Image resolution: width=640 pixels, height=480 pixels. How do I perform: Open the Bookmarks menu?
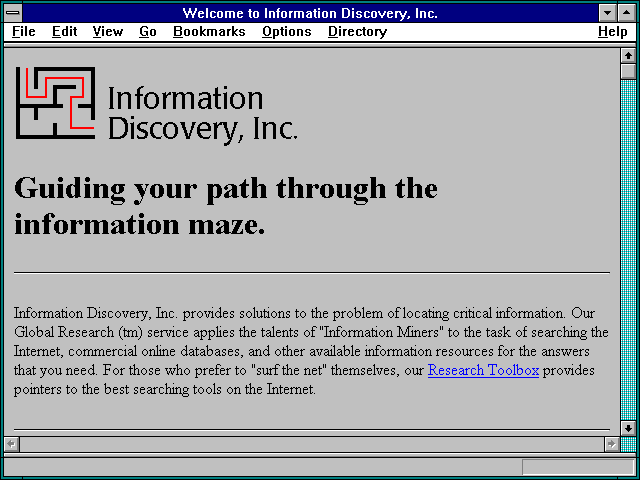coord(209,31)
